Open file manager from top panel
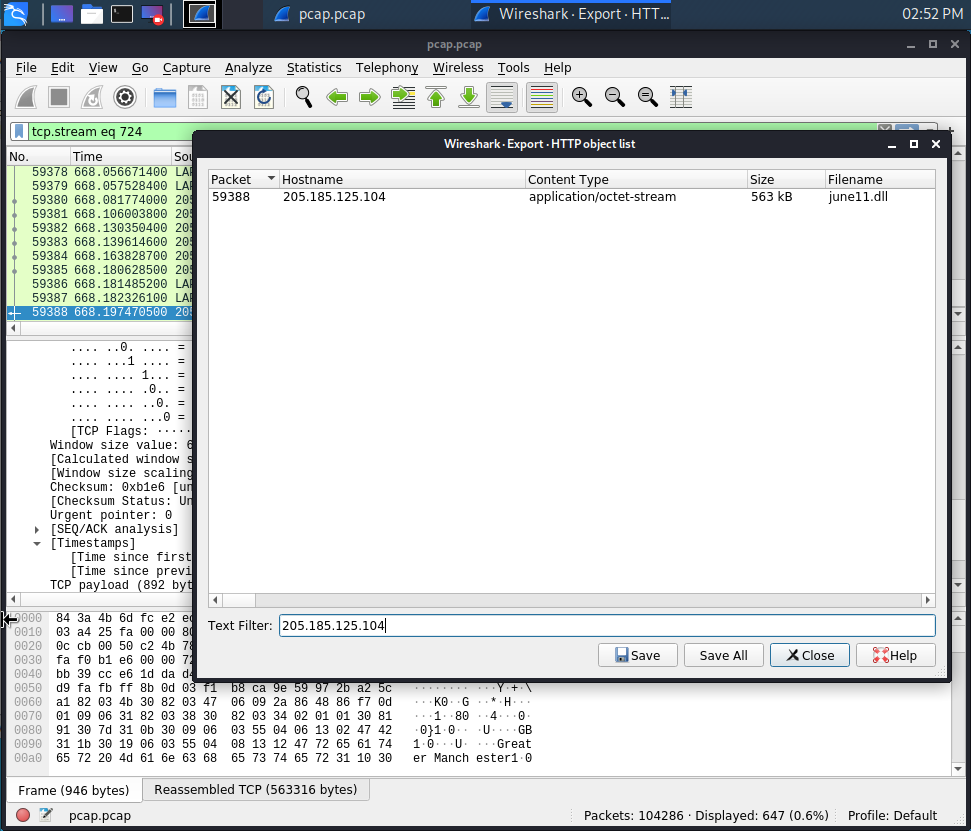The image size is (971, 831). [x=92, y=14]
